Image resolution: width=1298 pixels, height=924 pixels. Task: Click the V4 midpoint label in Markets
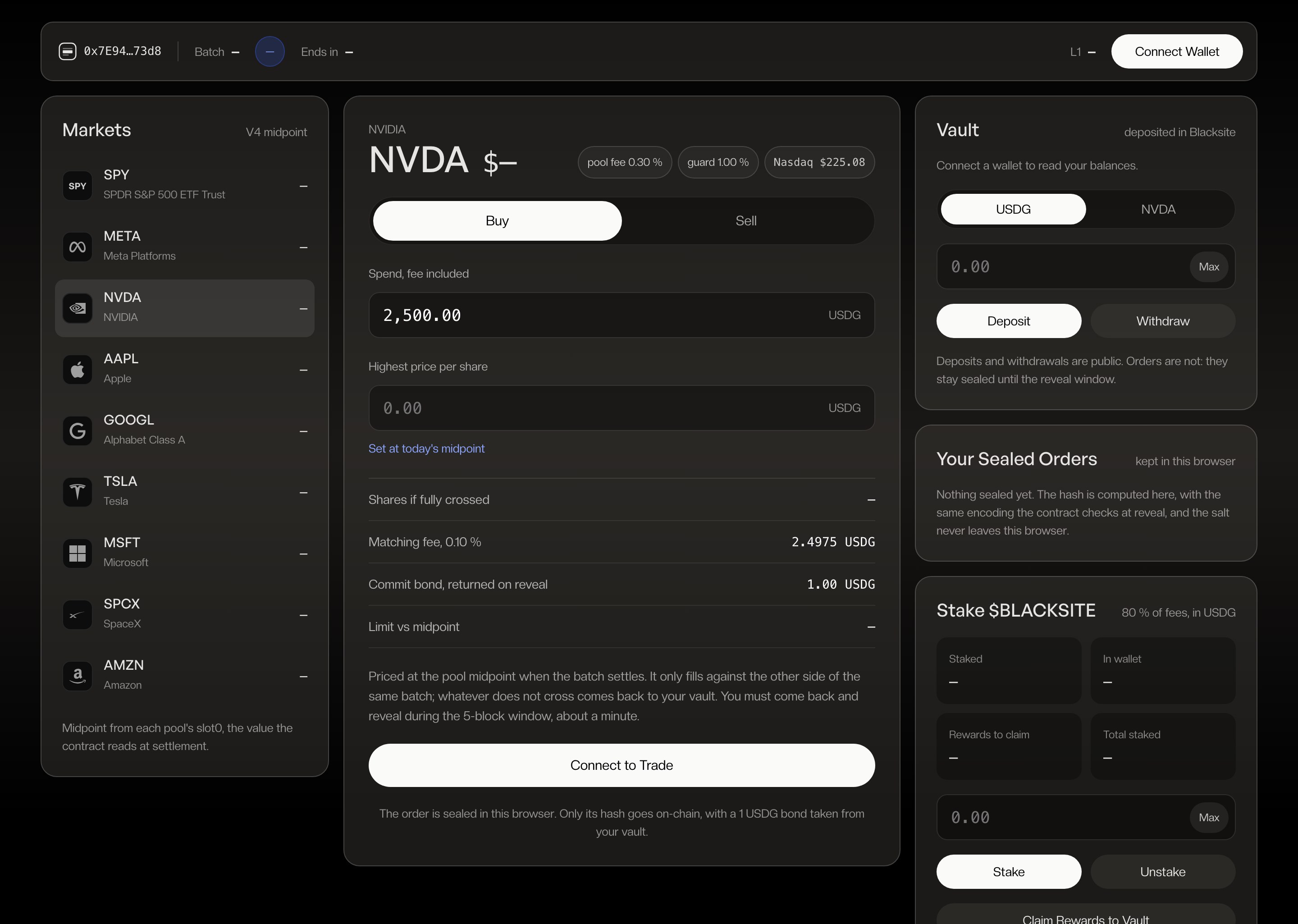tap(276, 132)
